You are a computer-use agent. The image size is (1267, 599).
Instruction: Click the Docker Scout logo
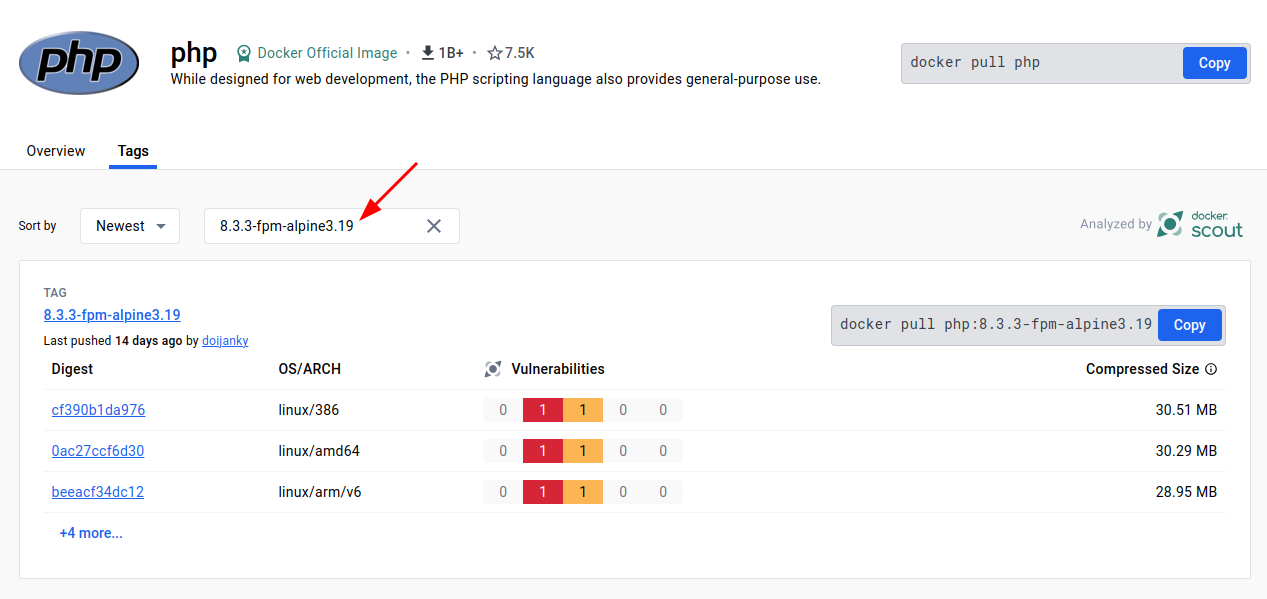tap(1200, 225)
